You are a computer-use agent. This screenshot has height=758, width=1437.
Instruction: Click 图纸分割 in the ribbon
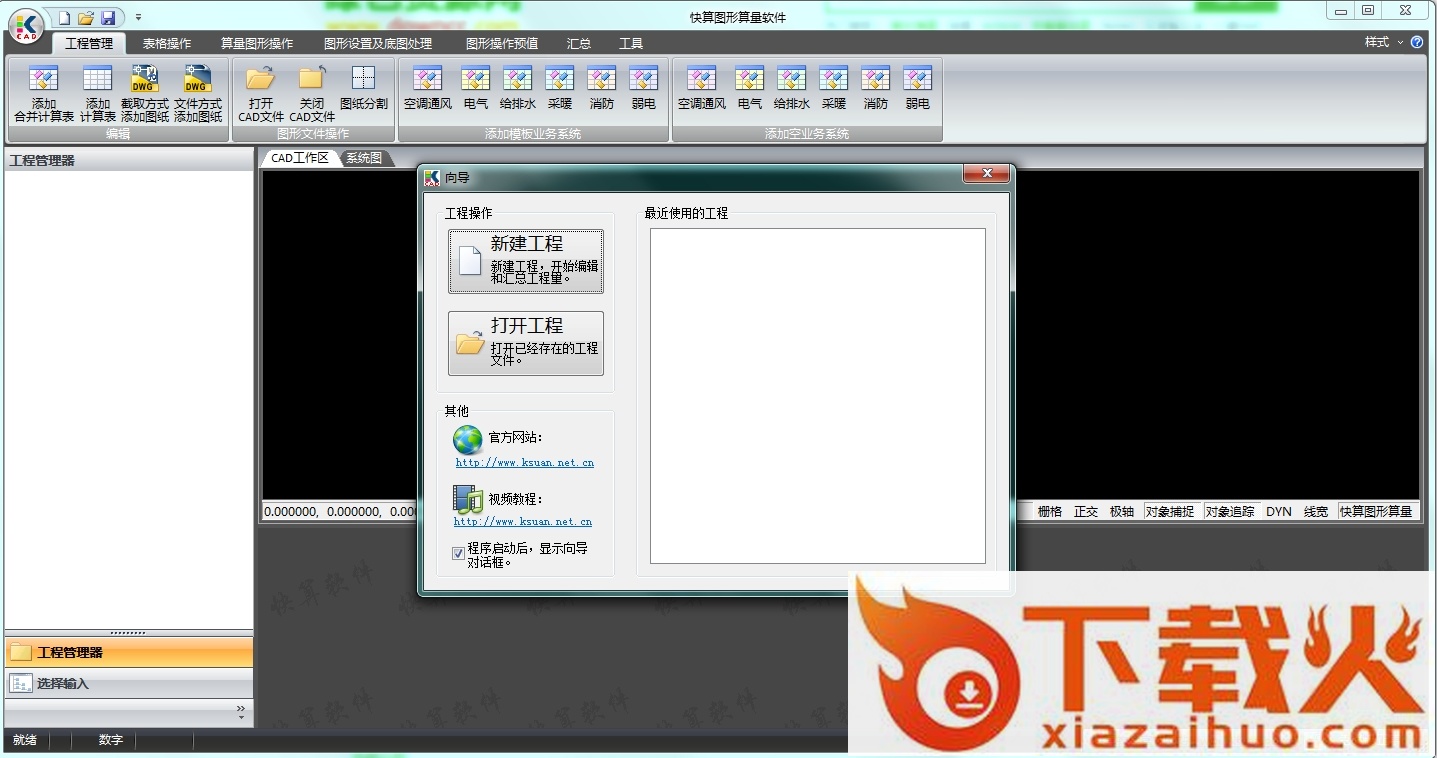[x=364, y=89]
